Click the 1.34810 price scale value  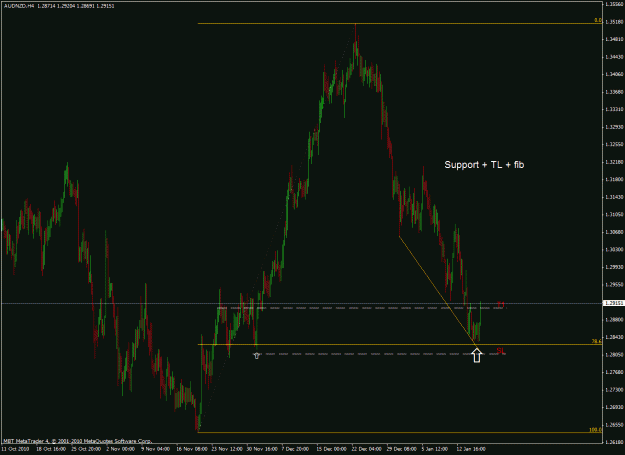pos(614,39)
